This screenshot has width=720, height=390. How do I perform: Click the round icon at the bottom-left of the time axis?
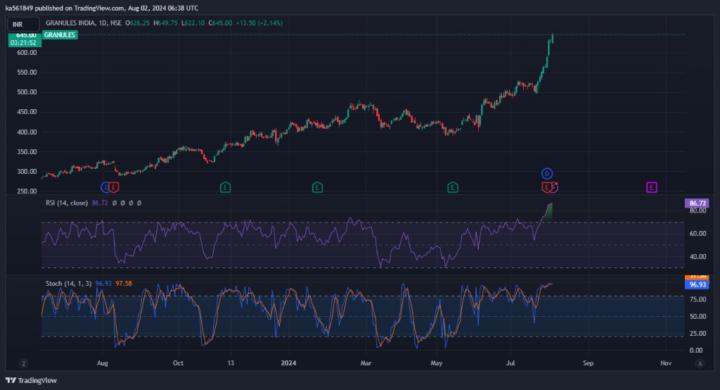[x=23, y=363]
